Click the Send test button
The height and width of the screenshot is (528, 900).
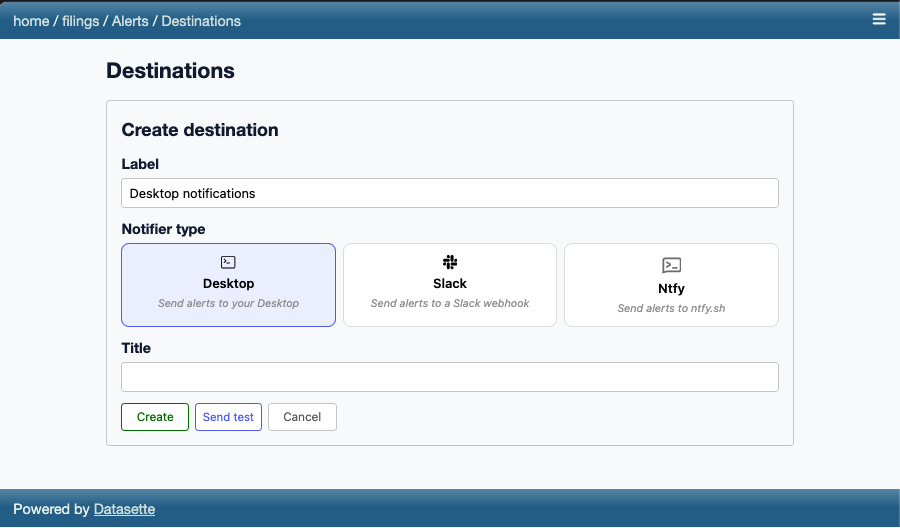[x=228, y=417]
